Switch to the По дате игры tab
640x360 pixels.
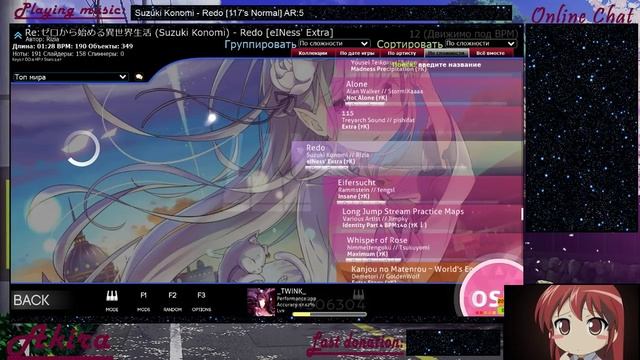[x=357, y=53]
